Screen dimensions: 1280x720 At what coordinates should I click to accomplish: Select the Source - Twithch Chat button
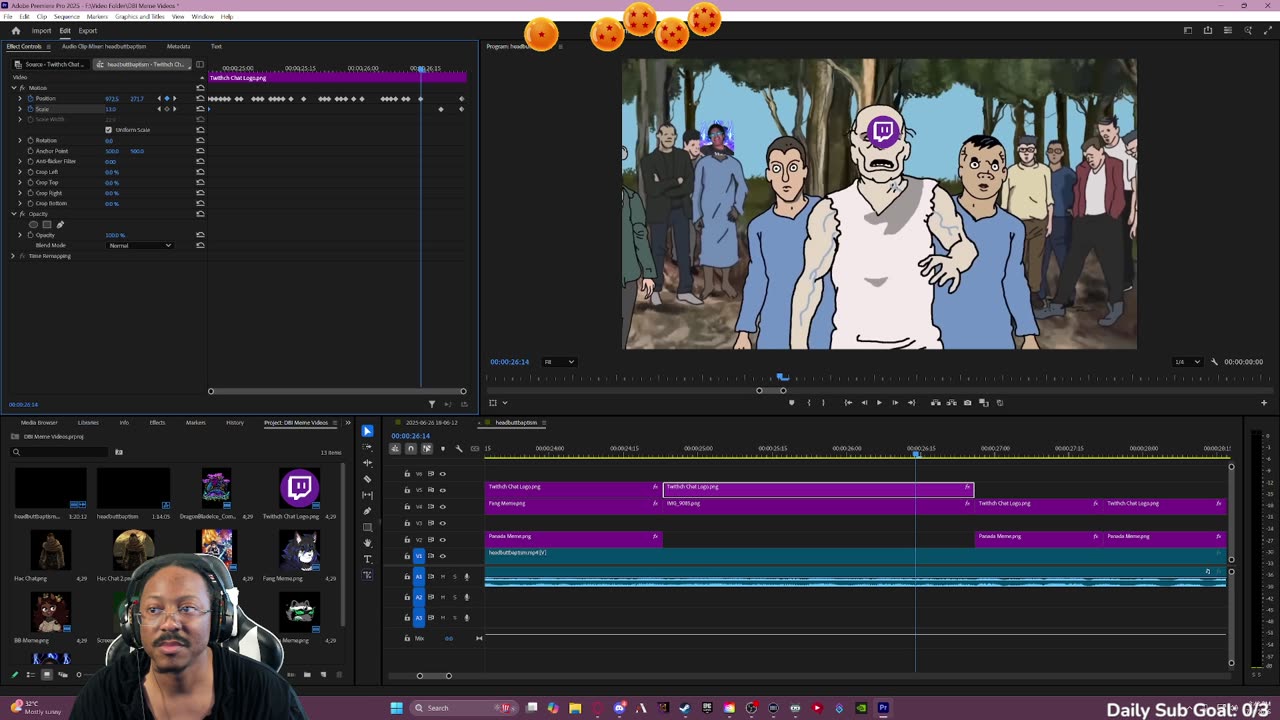click(49, 64)
